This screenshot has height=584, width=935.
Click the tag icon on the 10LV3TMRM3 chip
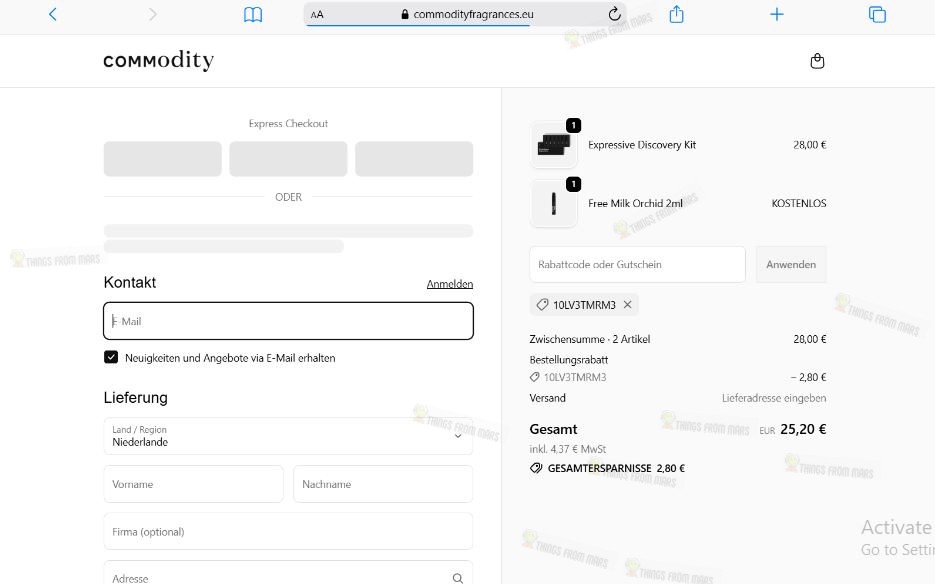(542, 305)
